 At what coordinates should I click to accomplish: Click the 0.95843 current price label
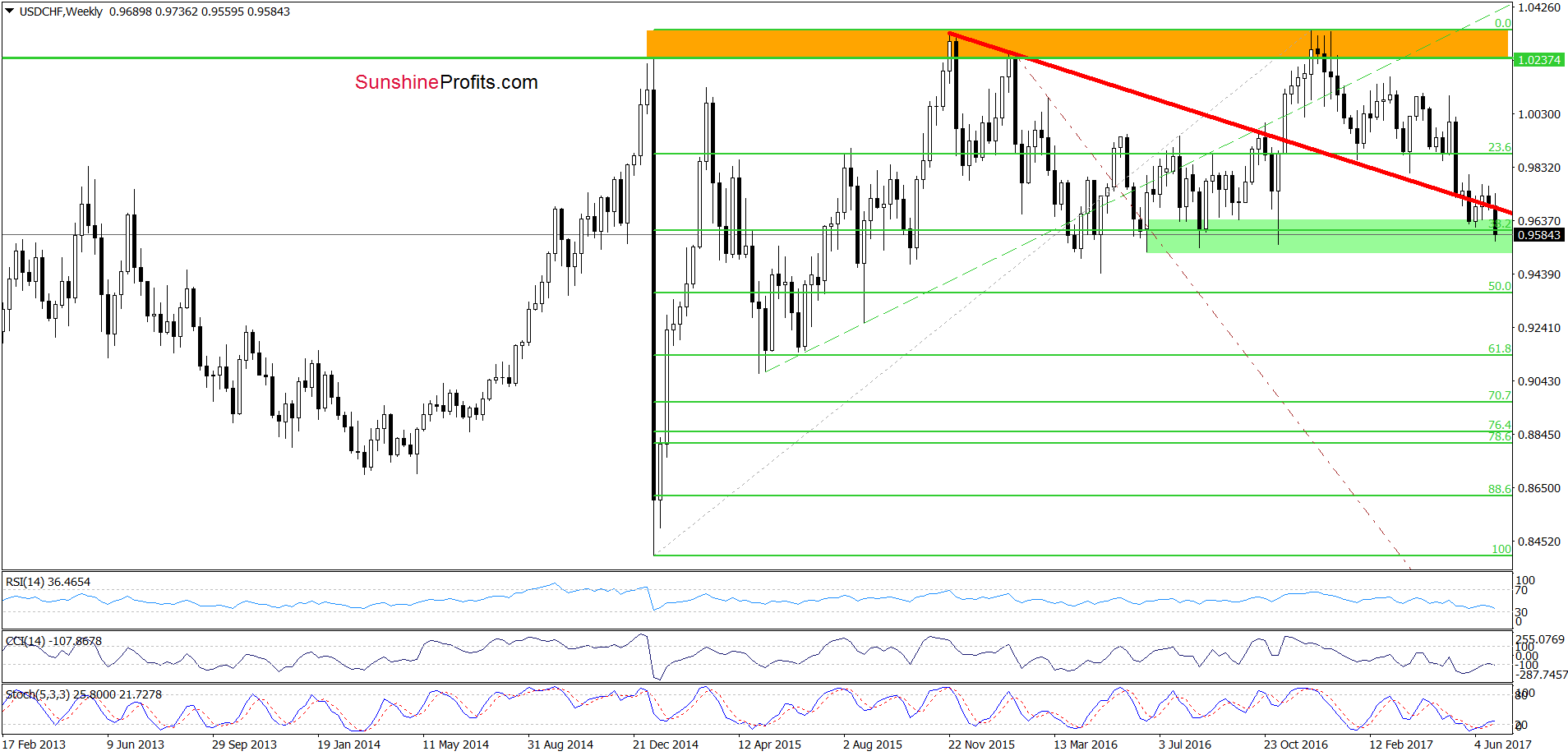pos(1538,235)
